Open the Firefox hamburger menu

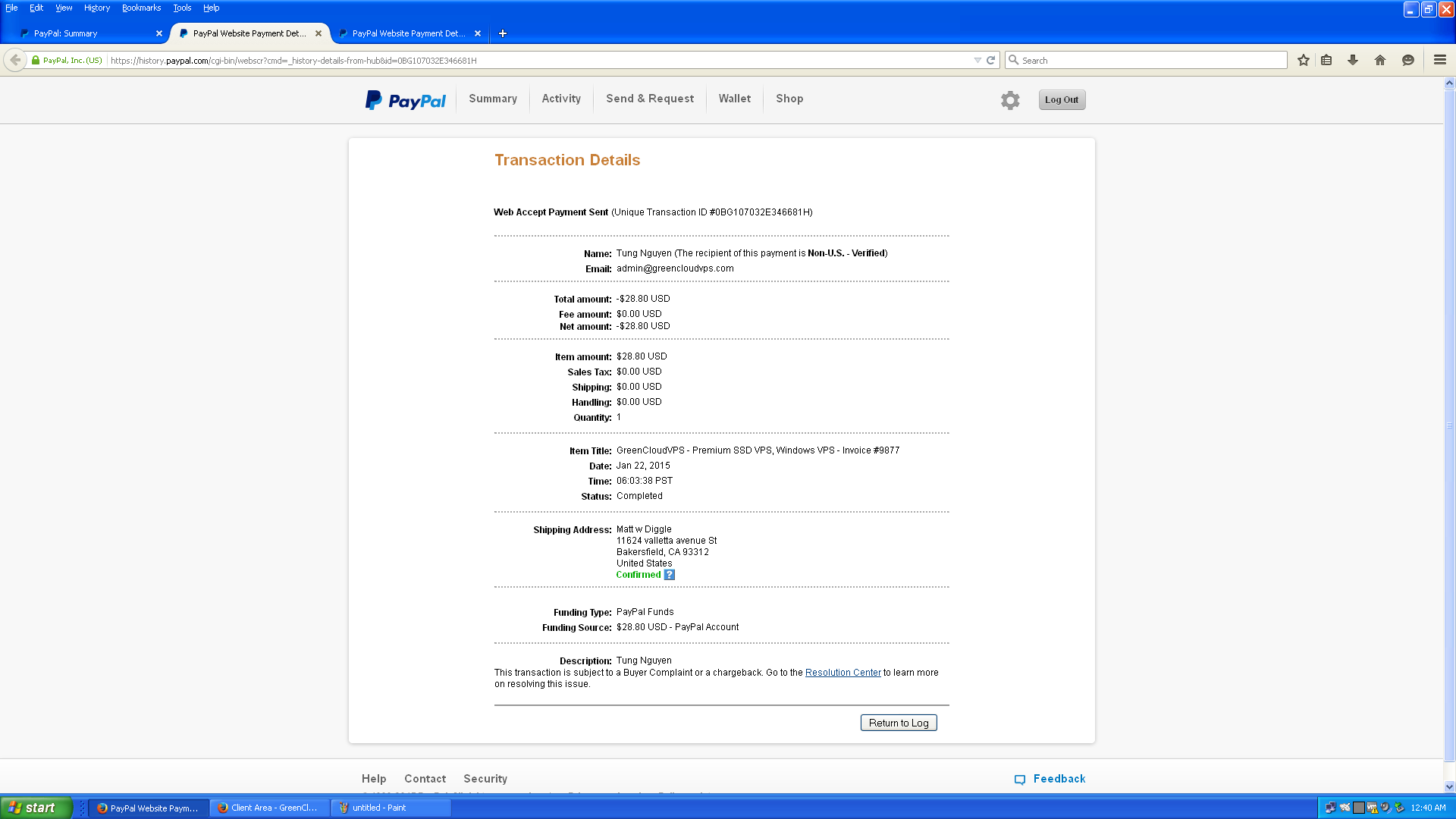click(x=1439, y=61)
